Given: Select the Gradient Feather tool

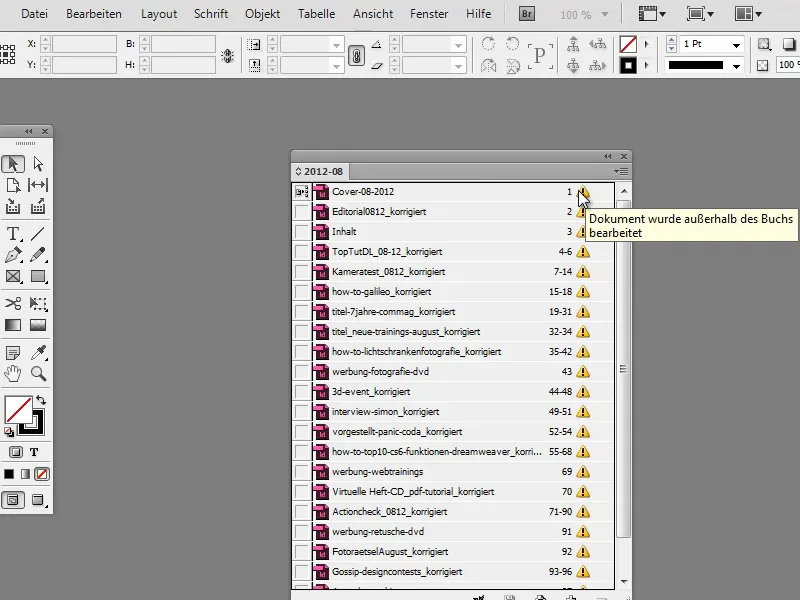Looking at the screenshot, I should 38,325.
